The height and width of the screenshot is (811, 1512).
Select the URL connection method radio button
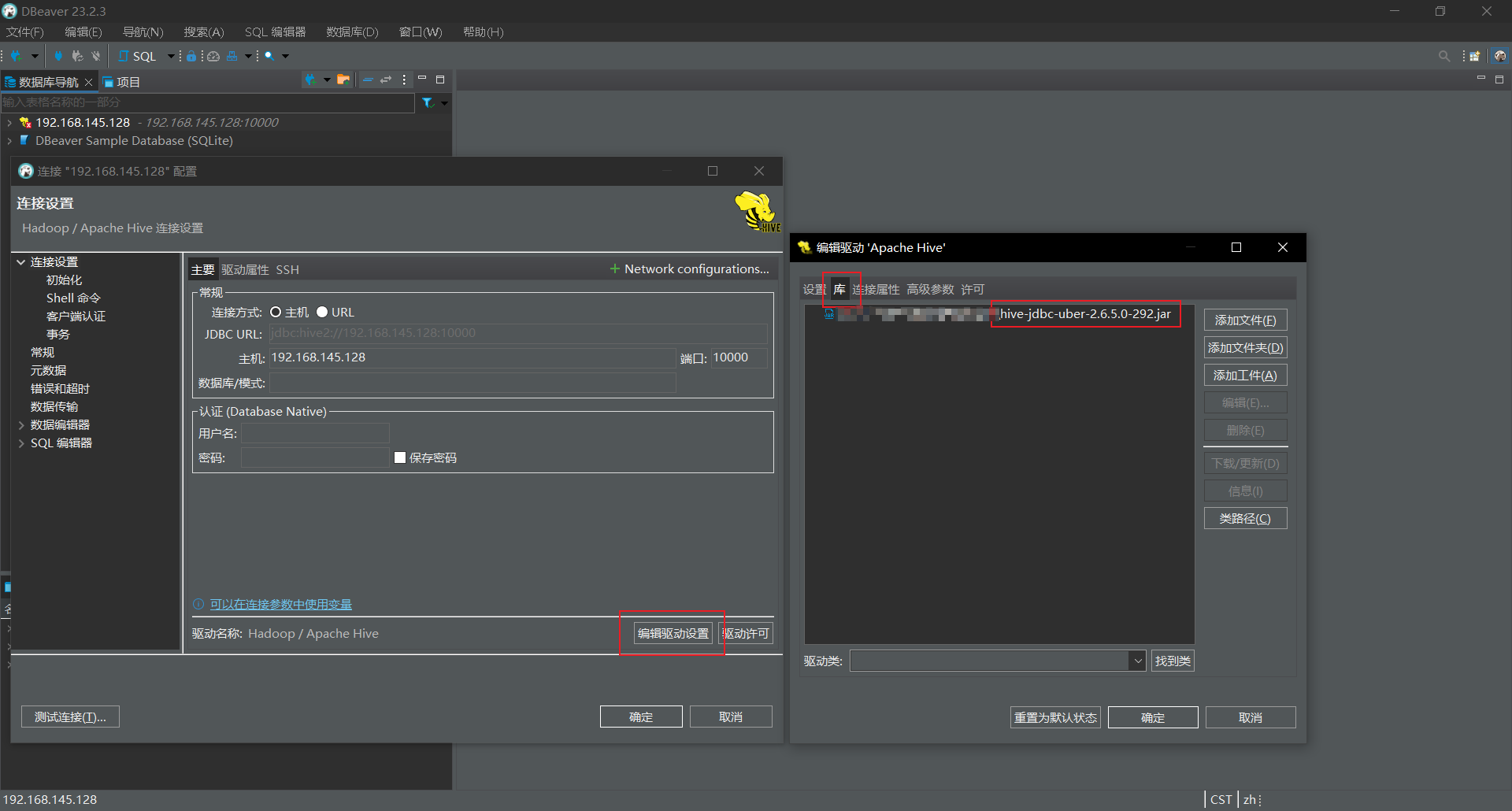pyautogui.click(x=322, y=313)
